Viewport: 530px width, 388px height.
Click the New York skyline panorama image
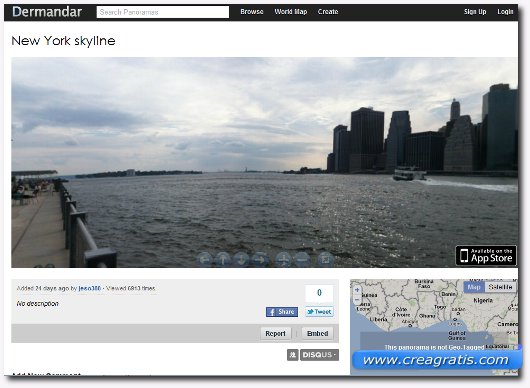(264, 162)
